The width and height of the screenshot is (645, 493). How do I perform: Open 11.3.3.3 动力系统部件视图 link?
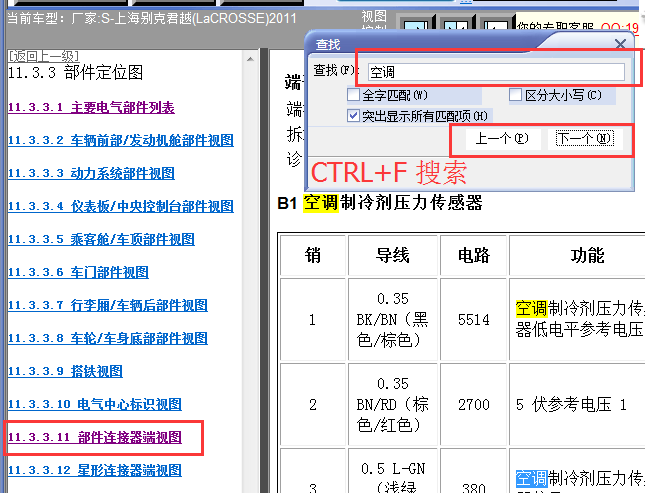(x=91, y=174)
